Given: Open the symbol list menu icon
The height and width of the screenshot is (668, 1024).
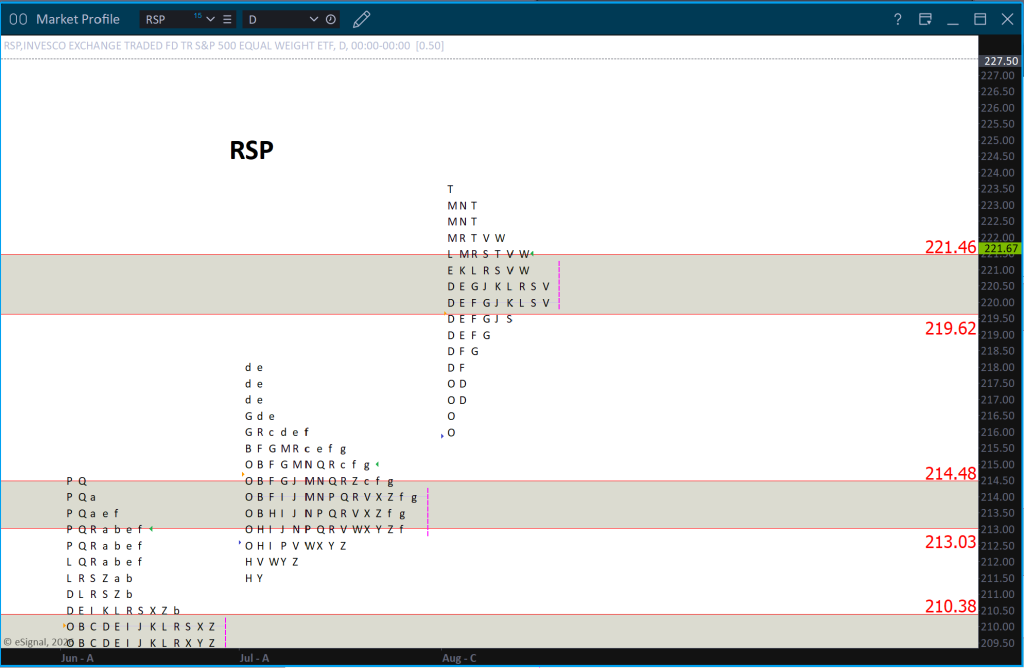Looking at the screenshot, I should point(227,20).
